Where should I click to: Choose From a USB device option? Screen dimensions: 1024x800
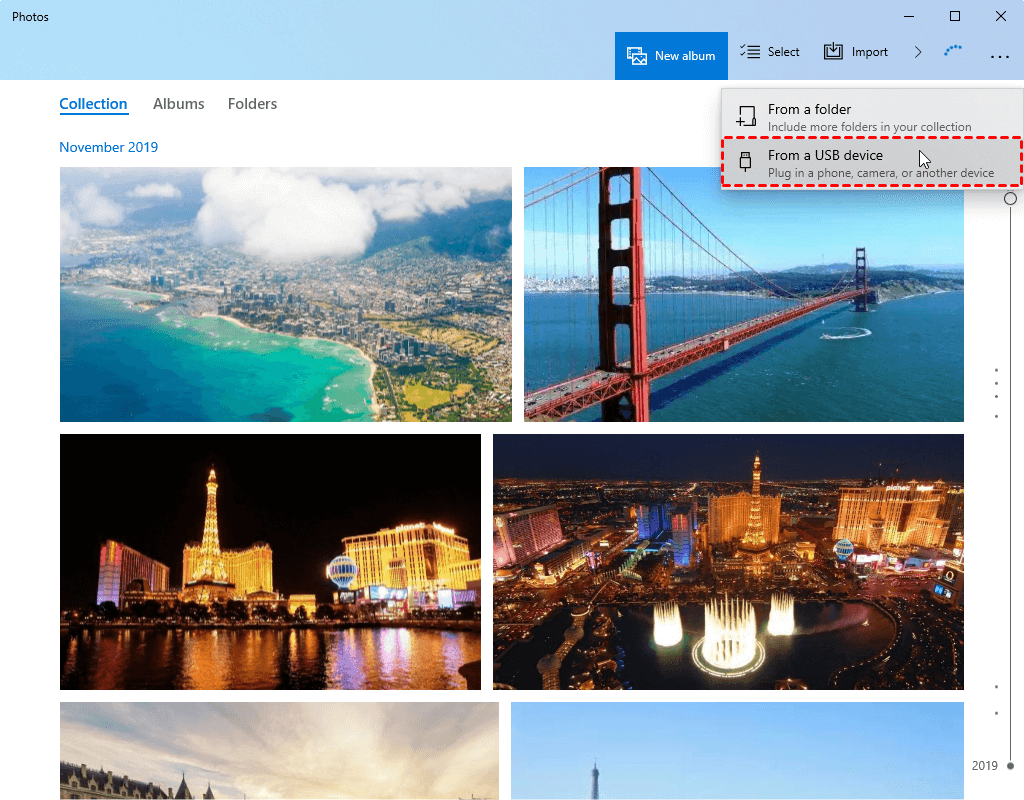coord(872,163)
